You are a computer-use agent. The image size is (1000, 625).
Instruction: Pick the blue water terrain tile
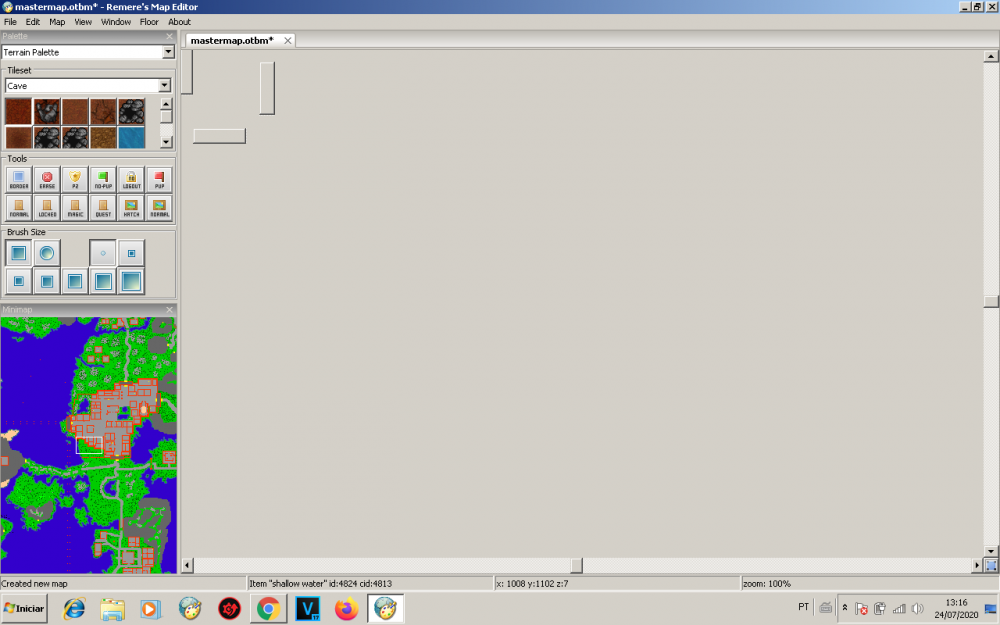pos(131,137)
